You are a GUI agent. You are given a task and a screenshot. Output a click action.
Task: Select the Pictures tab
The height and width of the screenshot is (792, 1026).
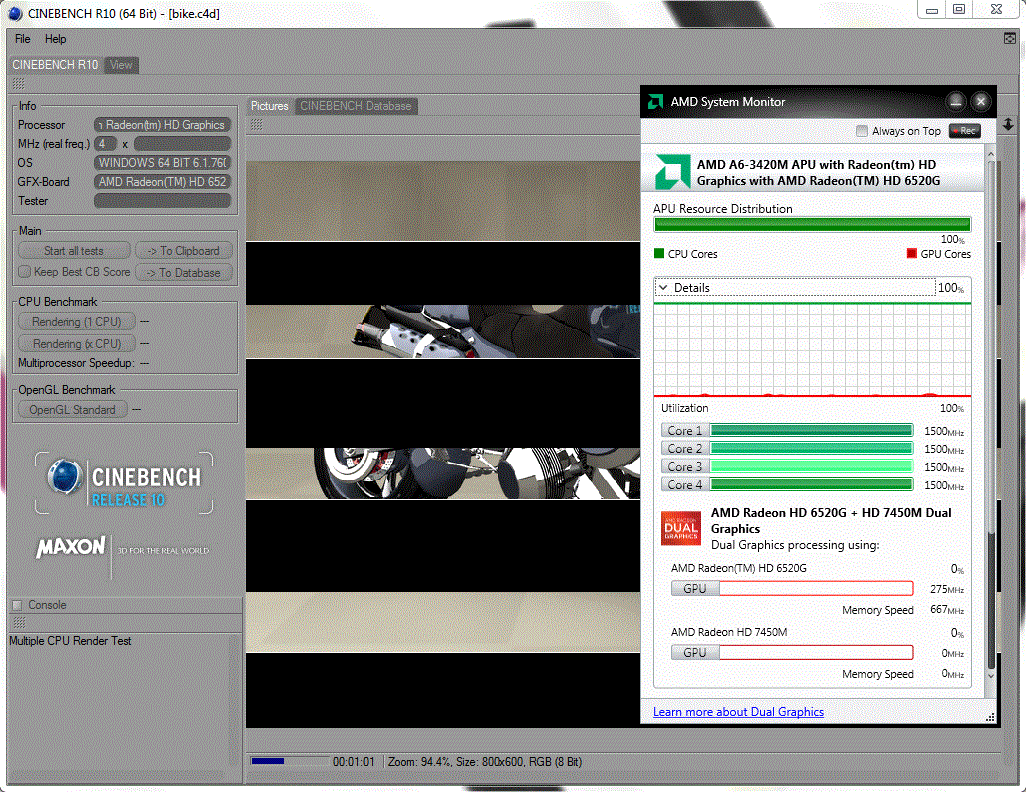pyautogui.click(x=270, y=106)
